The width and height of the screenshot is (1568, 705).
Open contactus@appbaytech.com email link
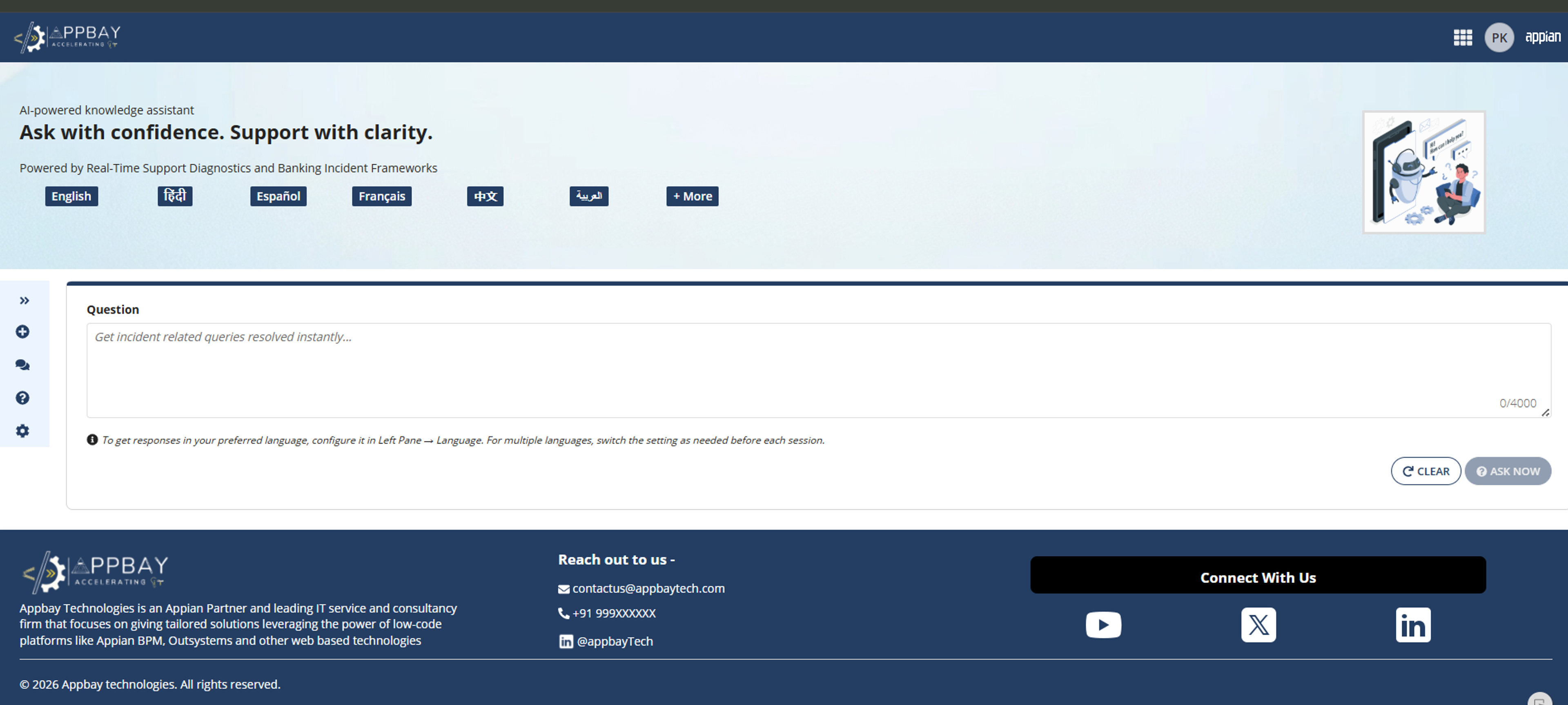[x=648, y=588]
